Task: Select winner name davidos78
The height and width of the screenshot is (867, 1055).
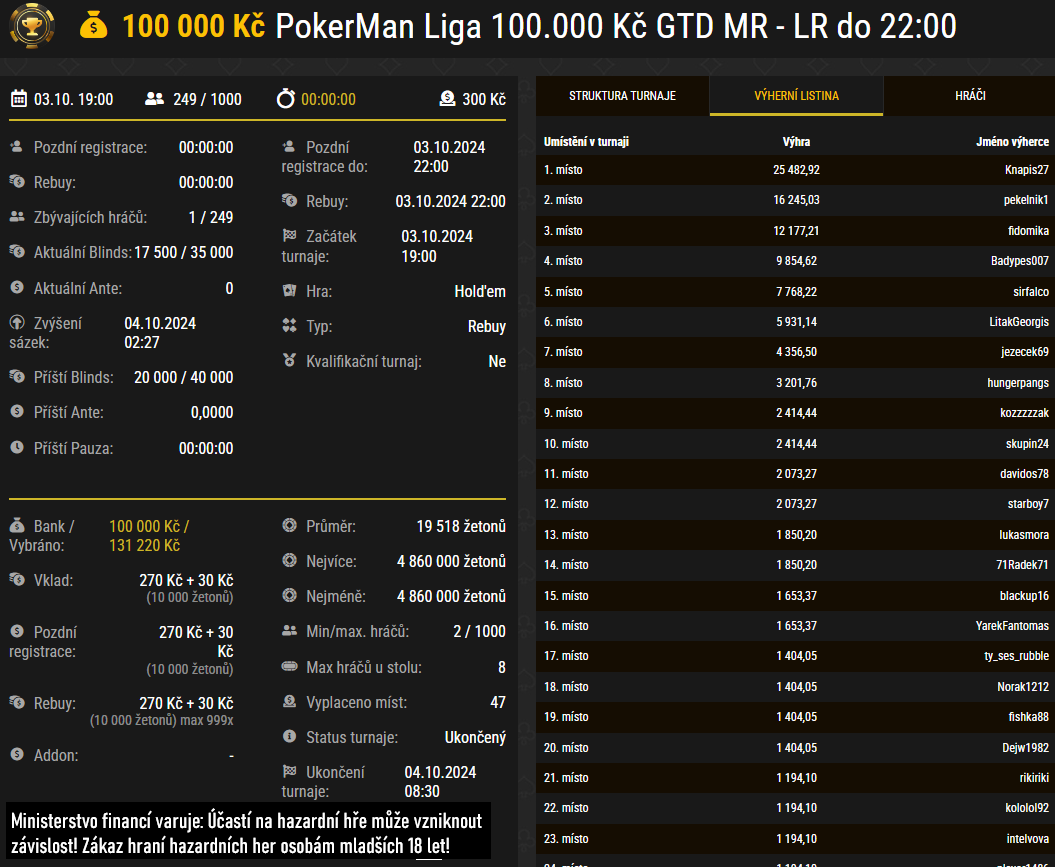Action: (x=1024, y=474)
